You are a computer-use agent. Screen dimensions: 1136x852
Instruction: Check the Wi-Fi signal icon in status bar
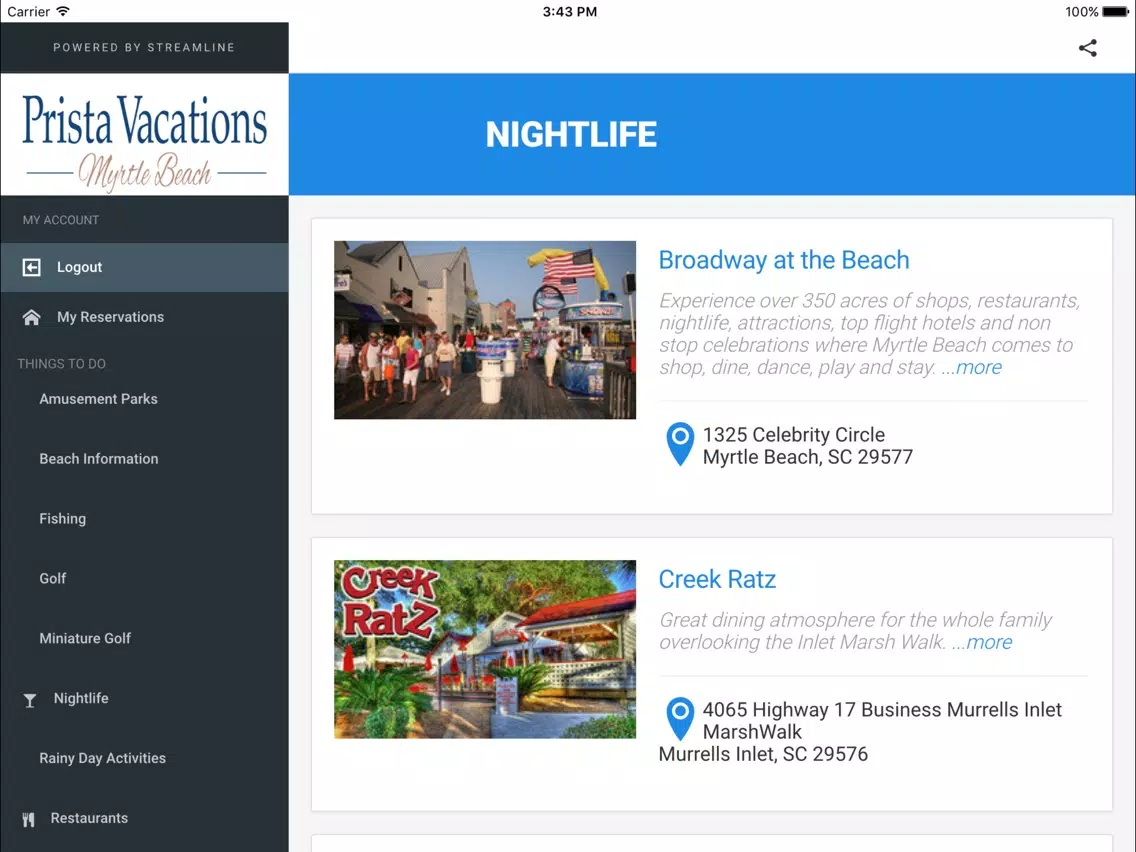click(63, 12)
